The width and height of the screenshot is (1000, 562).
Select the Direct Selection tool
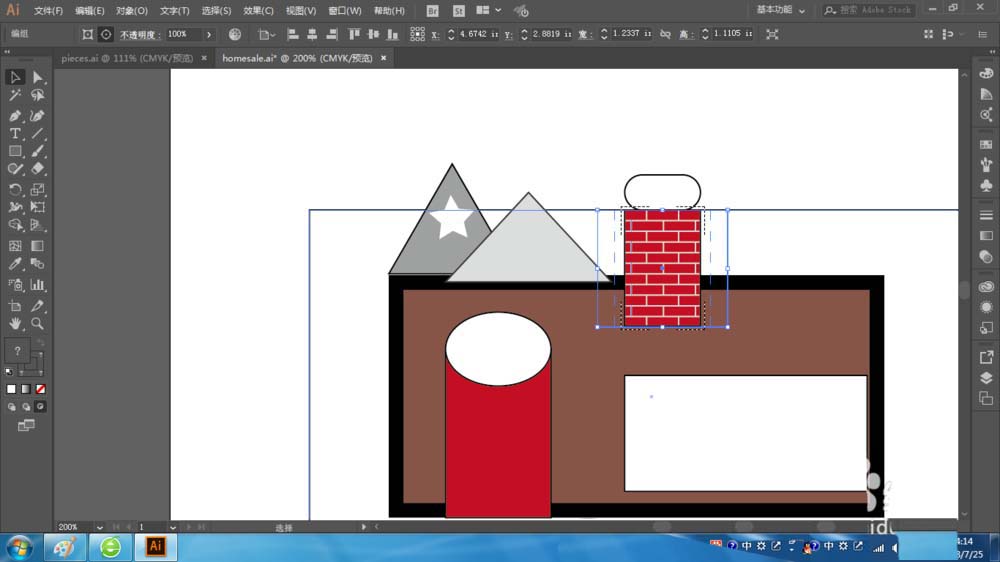click(x=38, y=77)
